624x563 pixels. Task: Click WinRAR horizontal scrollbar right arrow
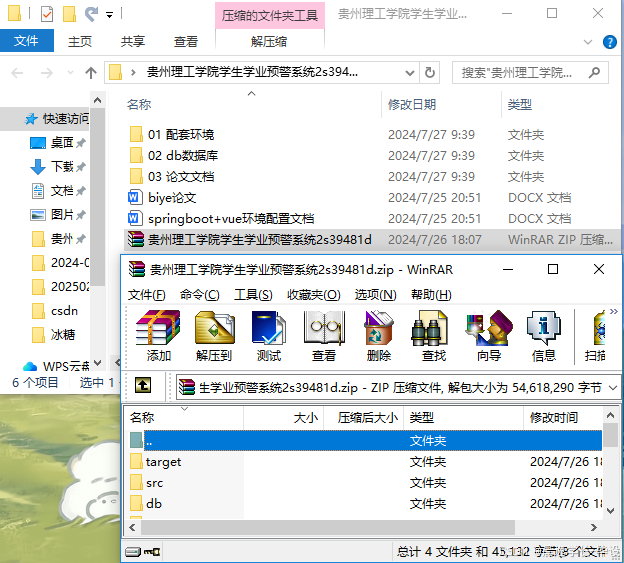594,528
